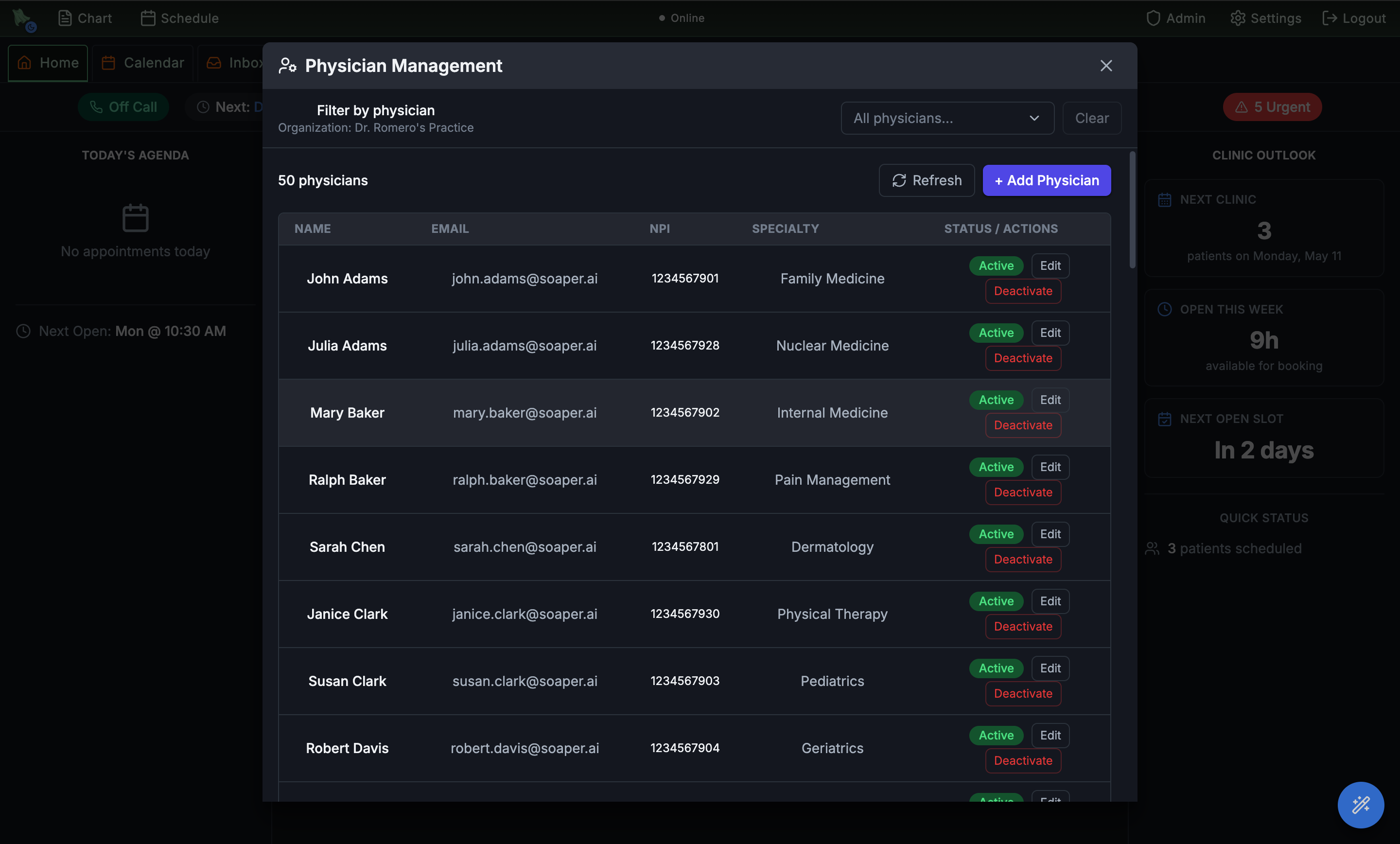Close the Physician Management dialog
The width and height of the screenshot is (1400, 844).
click(1106, 66)
